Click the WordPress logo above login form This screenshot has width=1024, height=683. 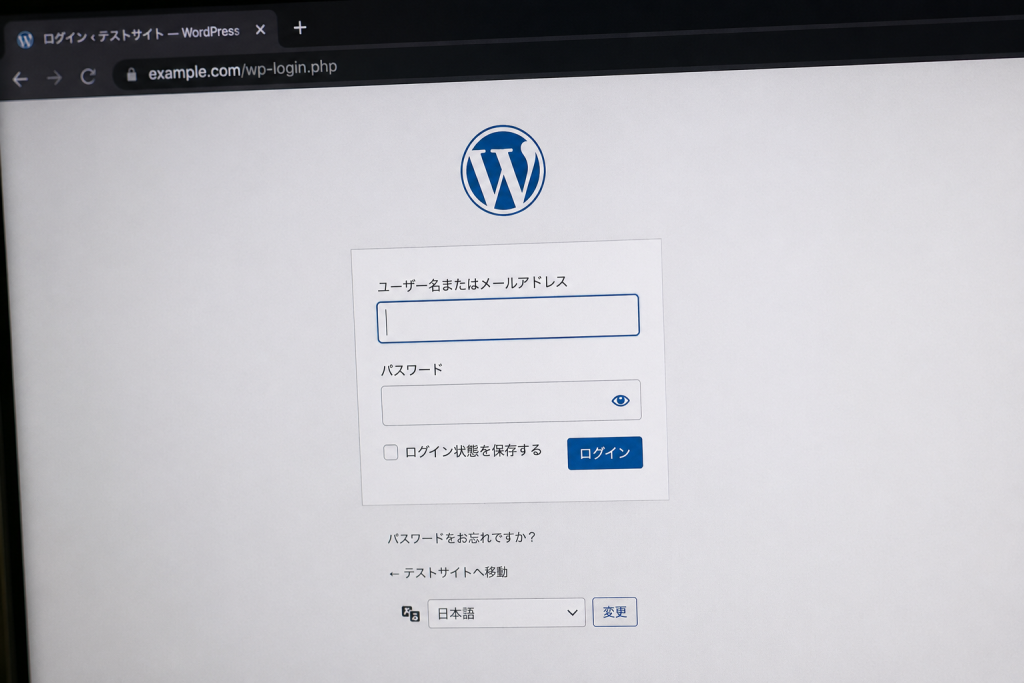click(503, 170)
